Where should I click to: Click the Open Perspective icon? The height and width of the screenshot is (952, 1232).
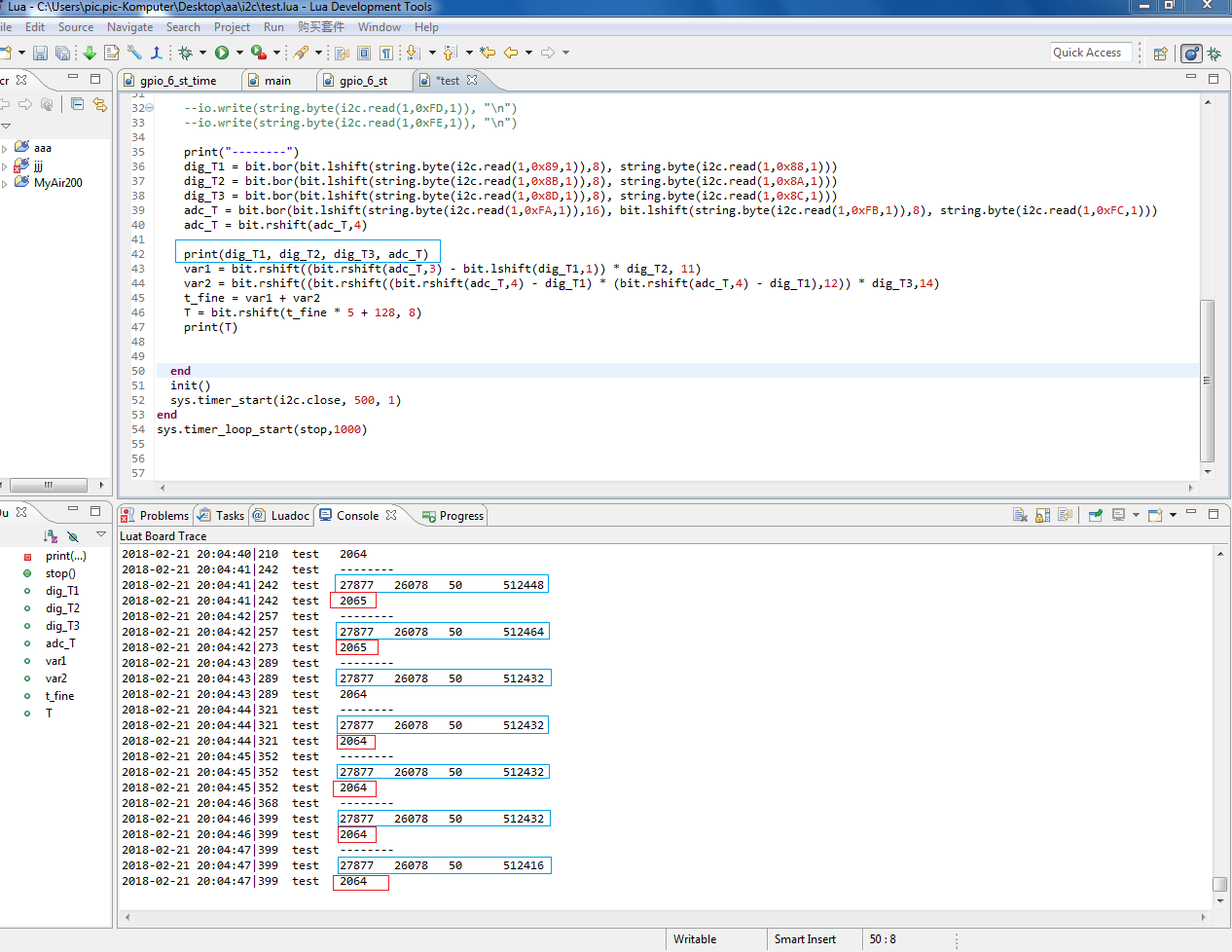click(x=1160, y=54)
